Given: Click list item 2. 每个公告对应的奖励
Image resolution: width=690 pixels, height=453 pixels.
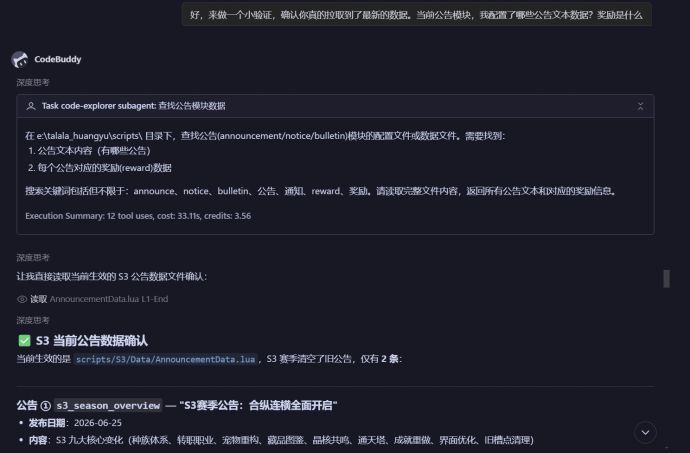Looking at the screenshot, I should tap(100, 168).
